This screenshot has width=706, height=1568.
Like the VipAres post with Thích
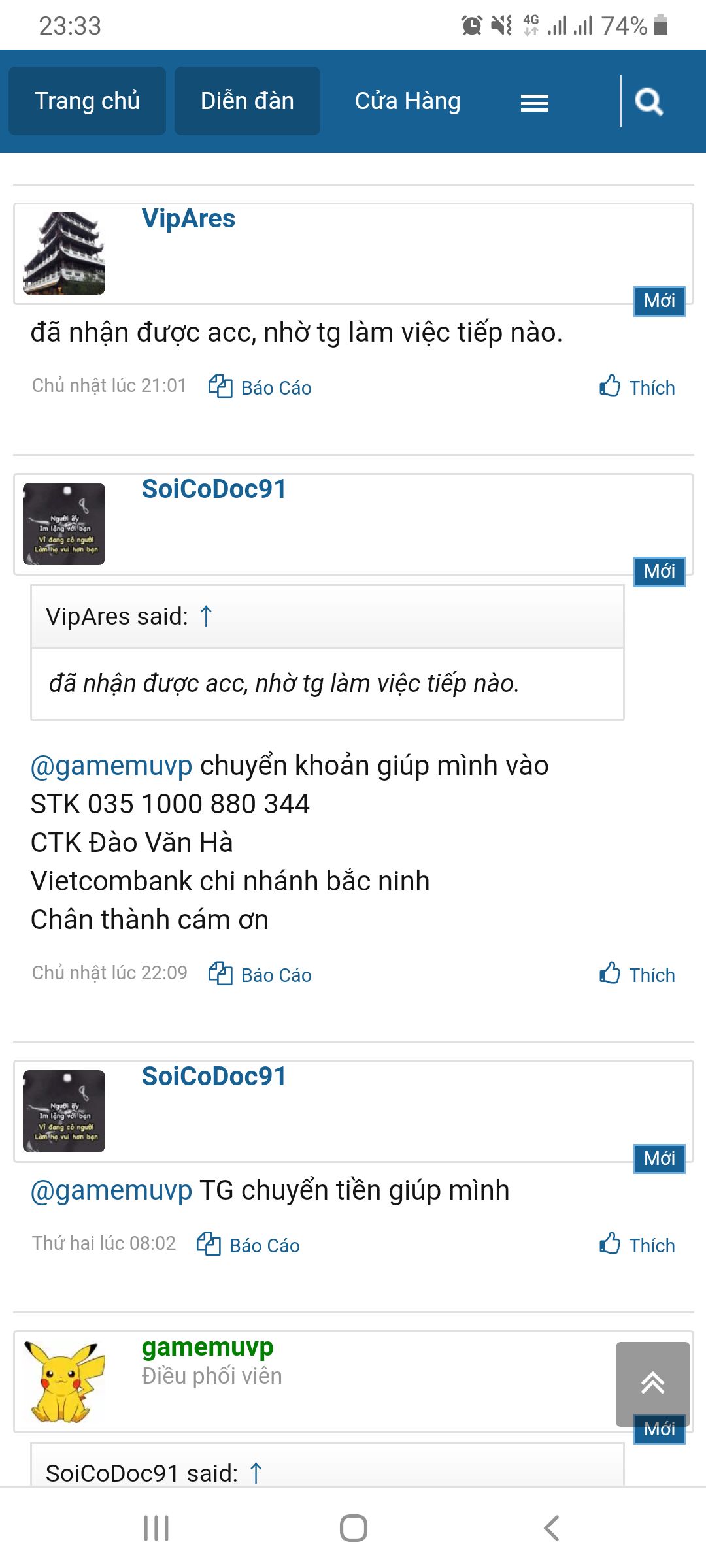[x=637, y=387]
